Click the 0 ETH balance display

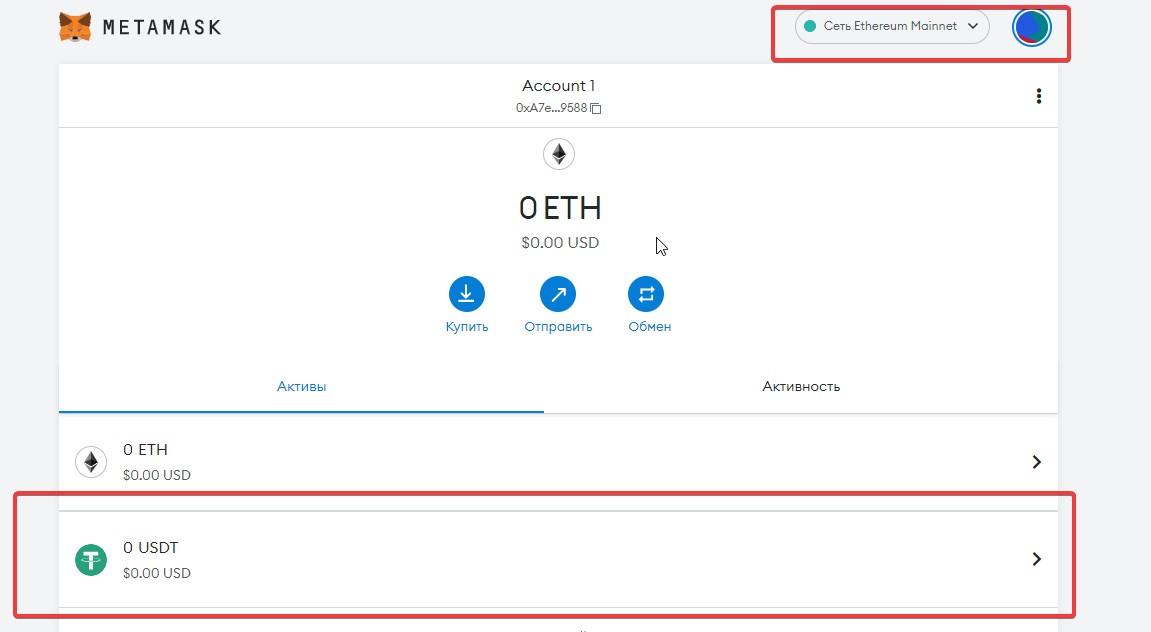coord(558,208)
